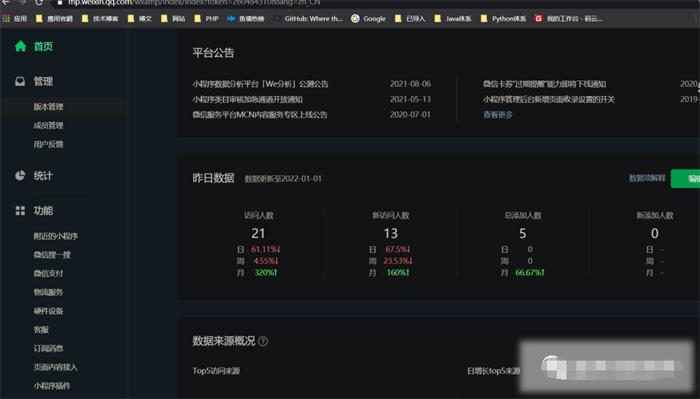The image size is (700, 399).
Task: Click the 数据更新至2022-01-01 note
Action: pyautogui.click(x=283, y=179)
